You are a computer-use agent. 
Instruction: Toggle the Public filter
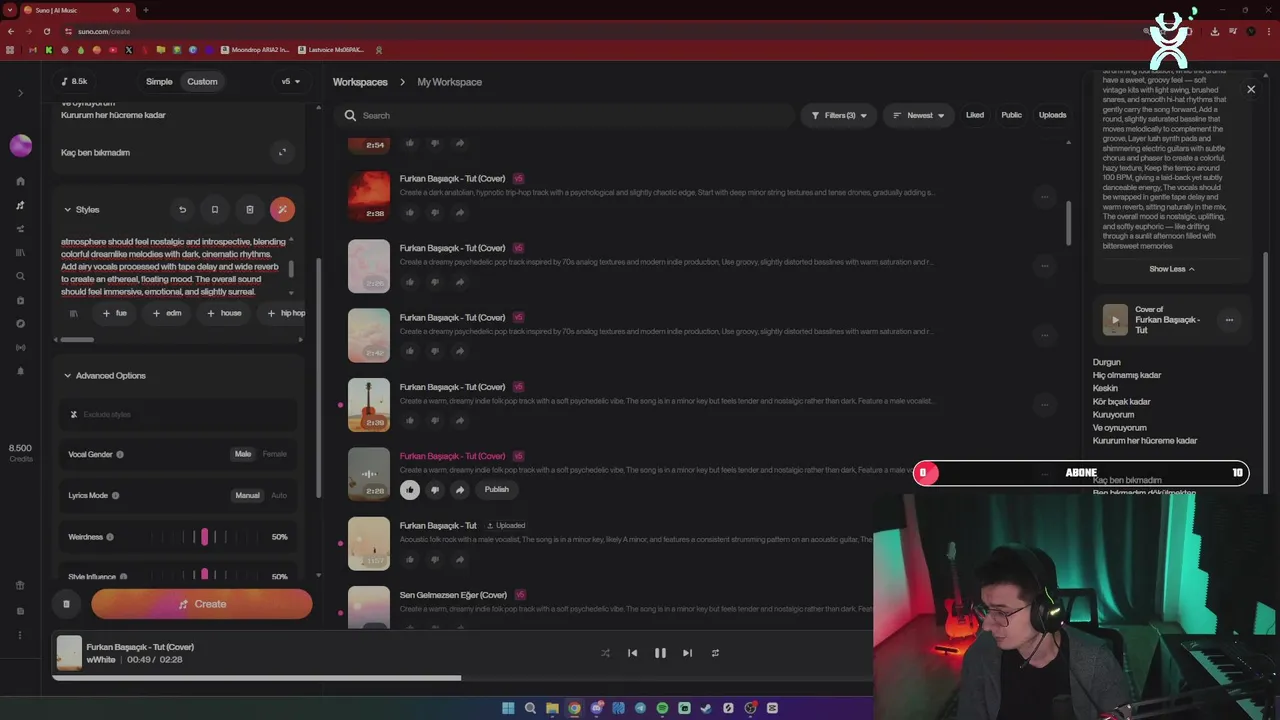click(x=1012, y=115)
